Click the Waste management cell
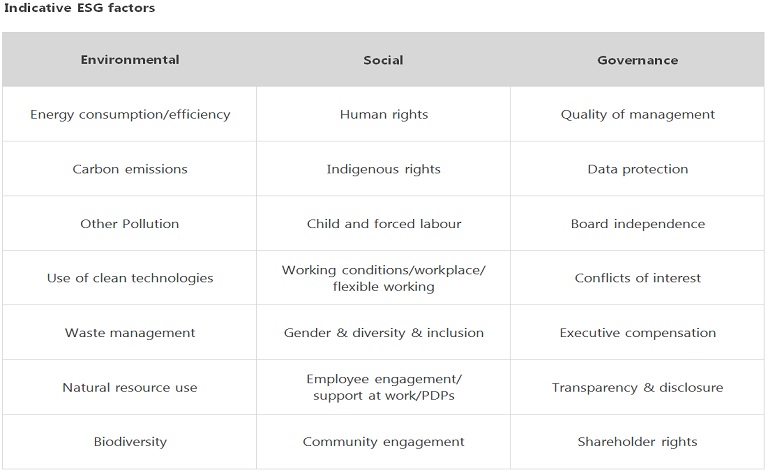This screenshot has height=471, width=768. [130, 332]
